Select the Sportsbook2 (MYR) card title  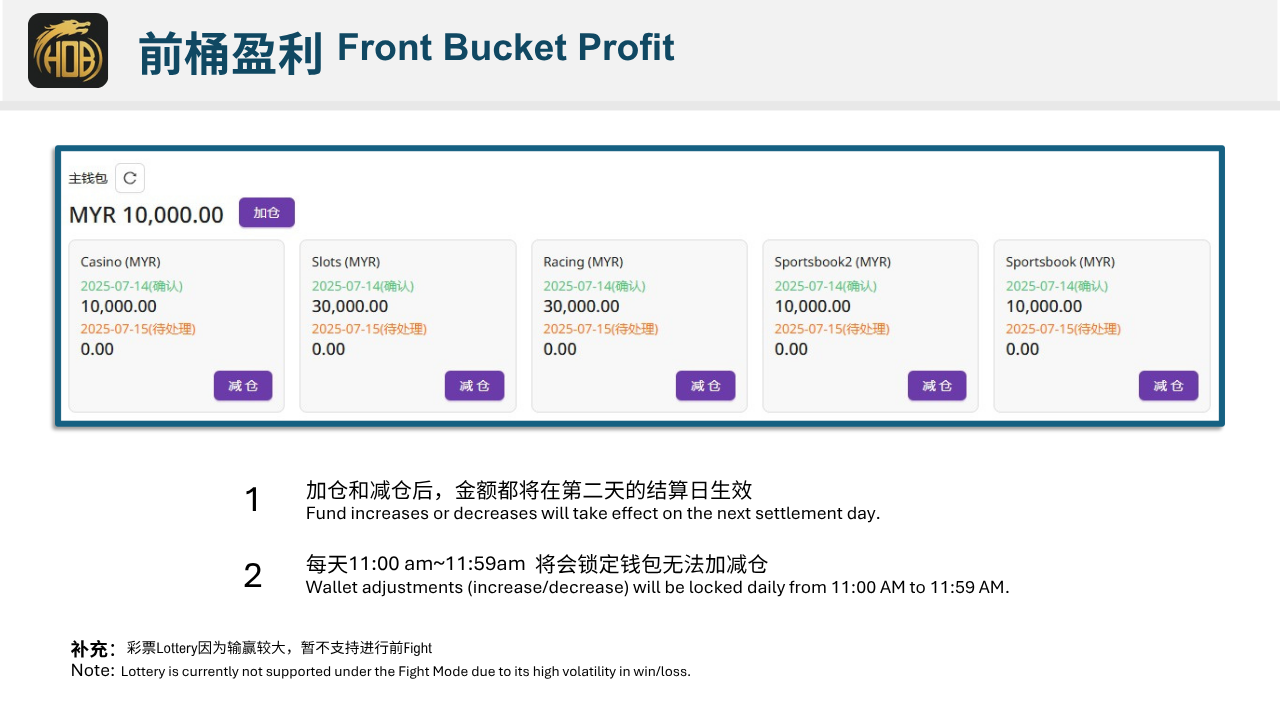(832, 262)
